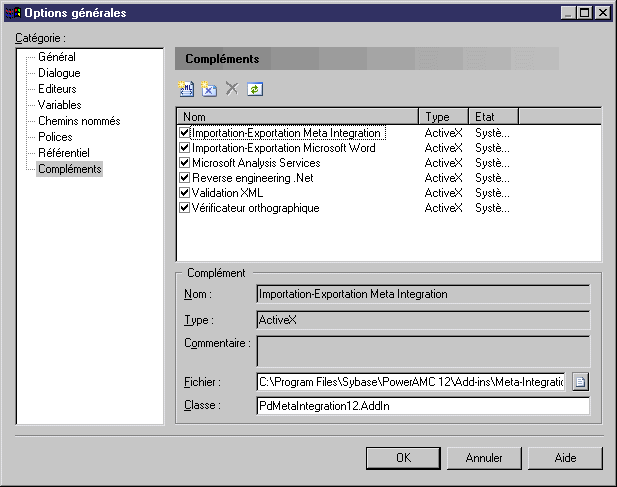Uncheck Importation-Exportation Meta Integration checkbox

pos(184,133)
